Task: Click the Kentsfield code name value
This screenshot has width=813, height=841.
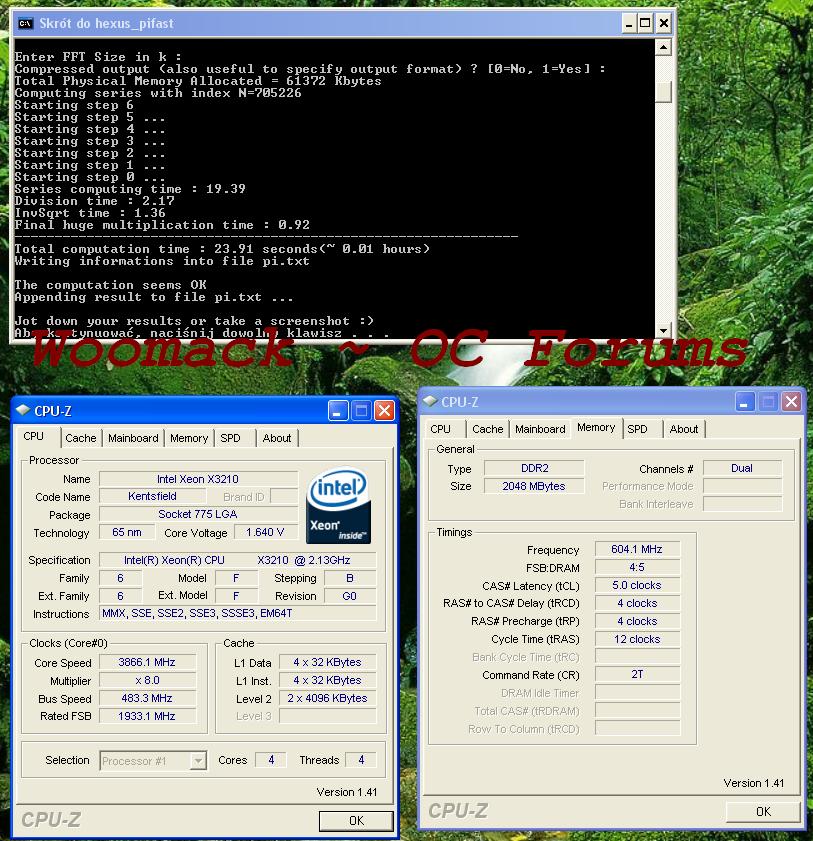Action: [153, 496]
